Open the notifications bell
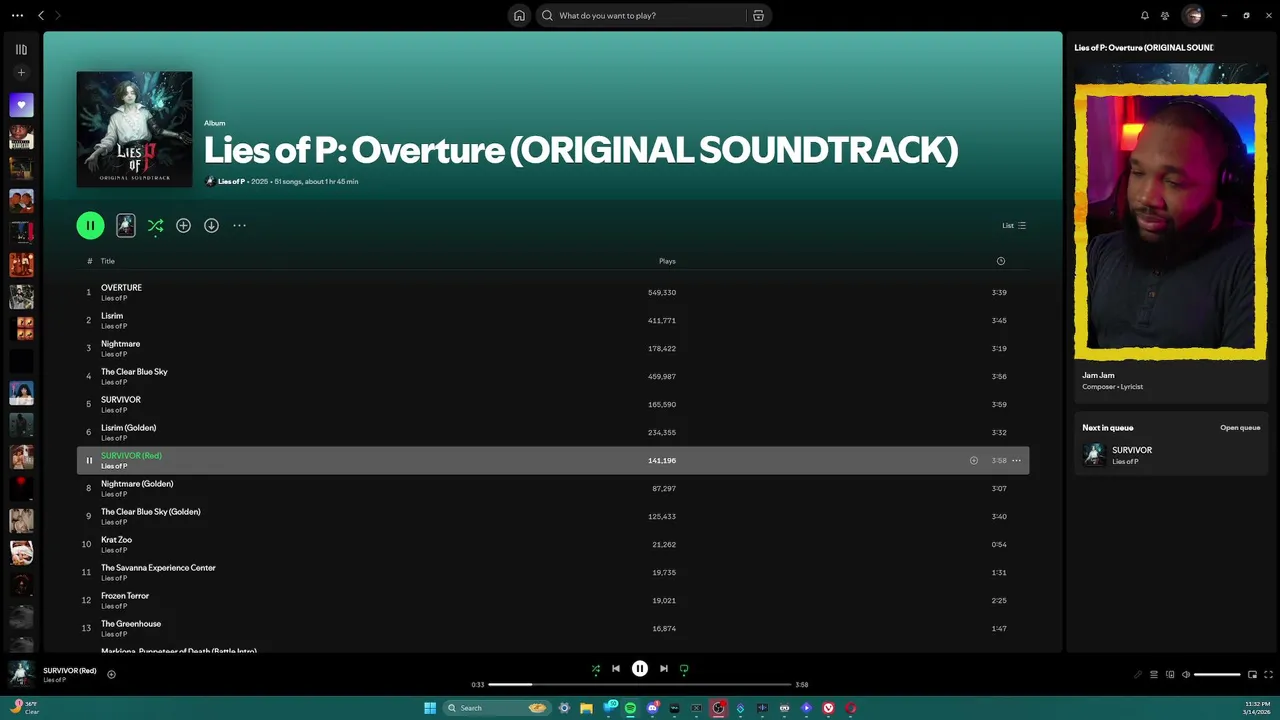The width and height of the screenshot is (1280, 720). coord(1145,15)
